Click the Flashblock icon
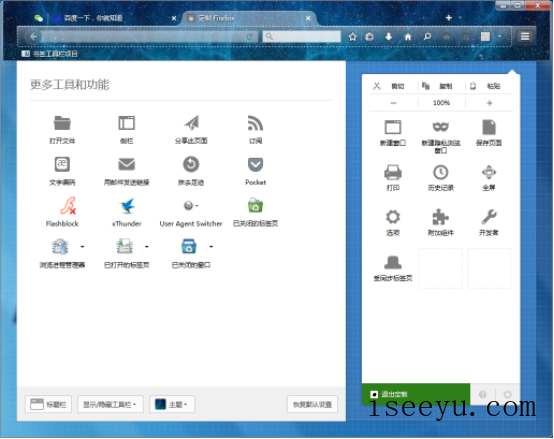Viewport: 554px width, 439px height. (x=67, y=206)
